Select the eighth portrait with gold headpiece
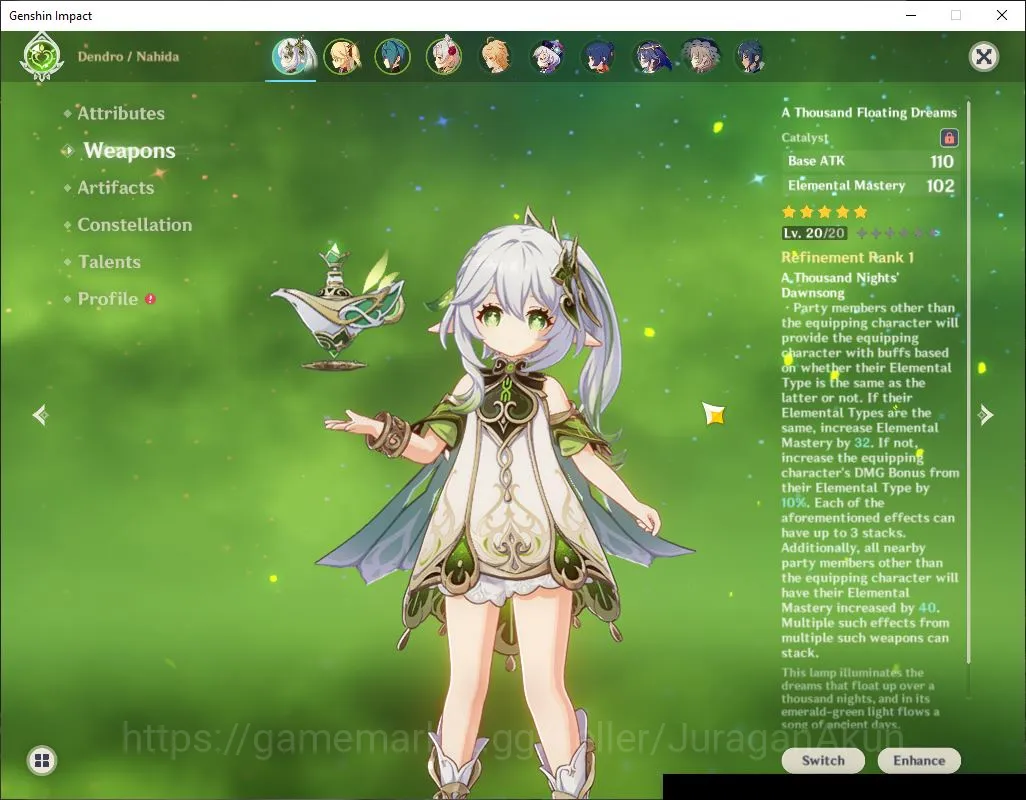 click(650, 56)
